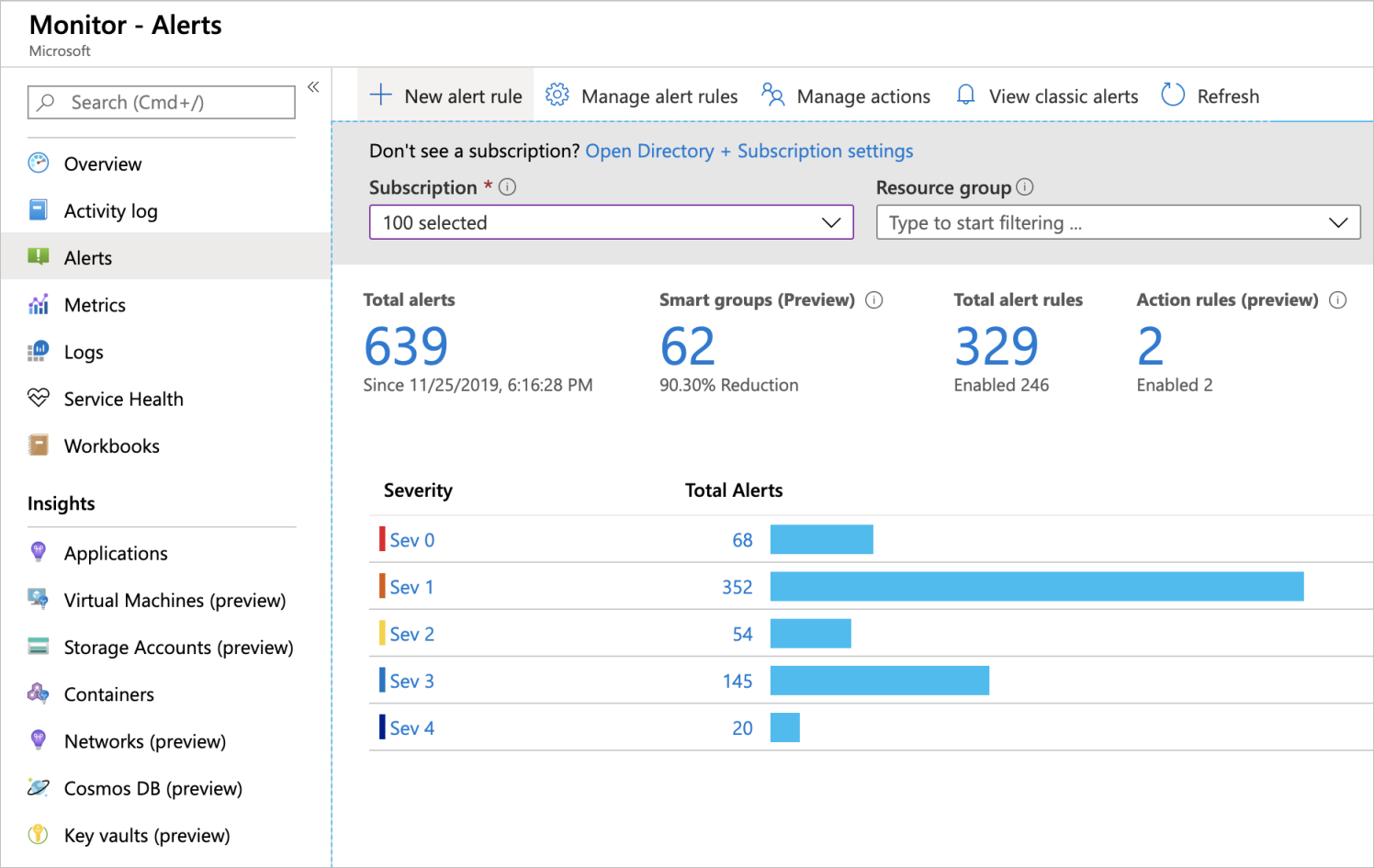The height and width of the screenshot is (868, 1374).
Task: Open Virtual Machines (preview) insights
Action: pos(175,601)
